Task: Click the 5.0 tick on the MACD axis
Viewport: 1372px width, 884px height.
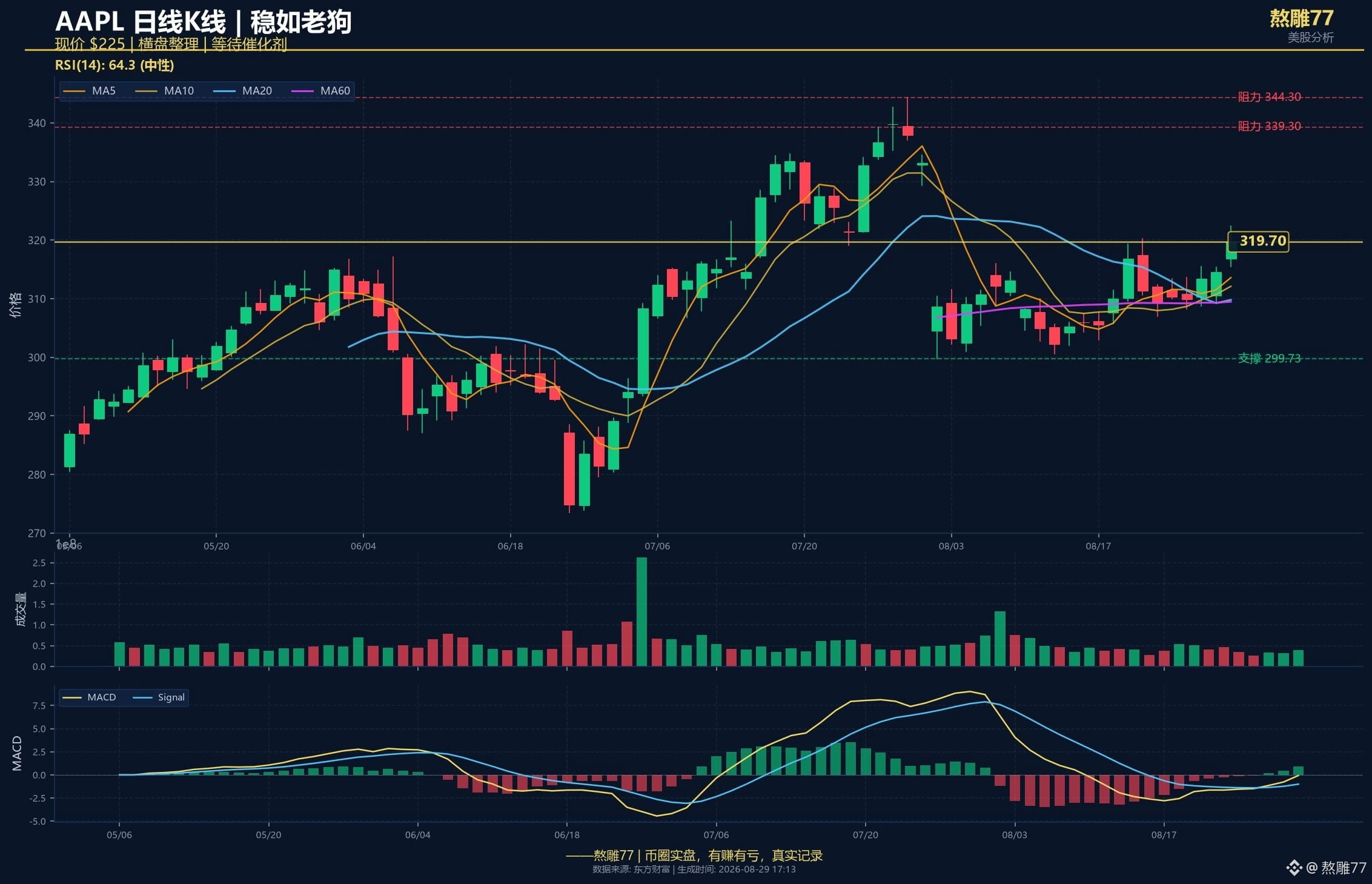Action: tap(39, 729)
